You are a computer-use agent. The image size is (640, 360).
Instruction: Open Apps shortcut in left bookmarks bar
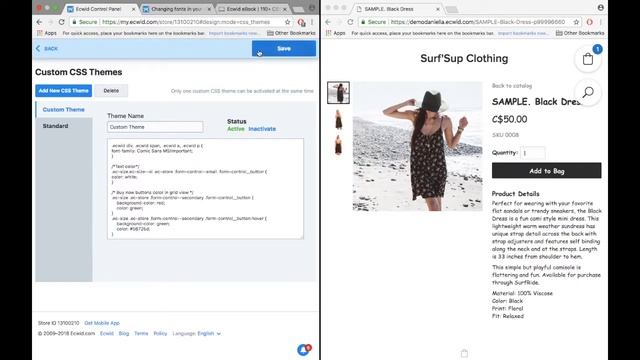47,33
